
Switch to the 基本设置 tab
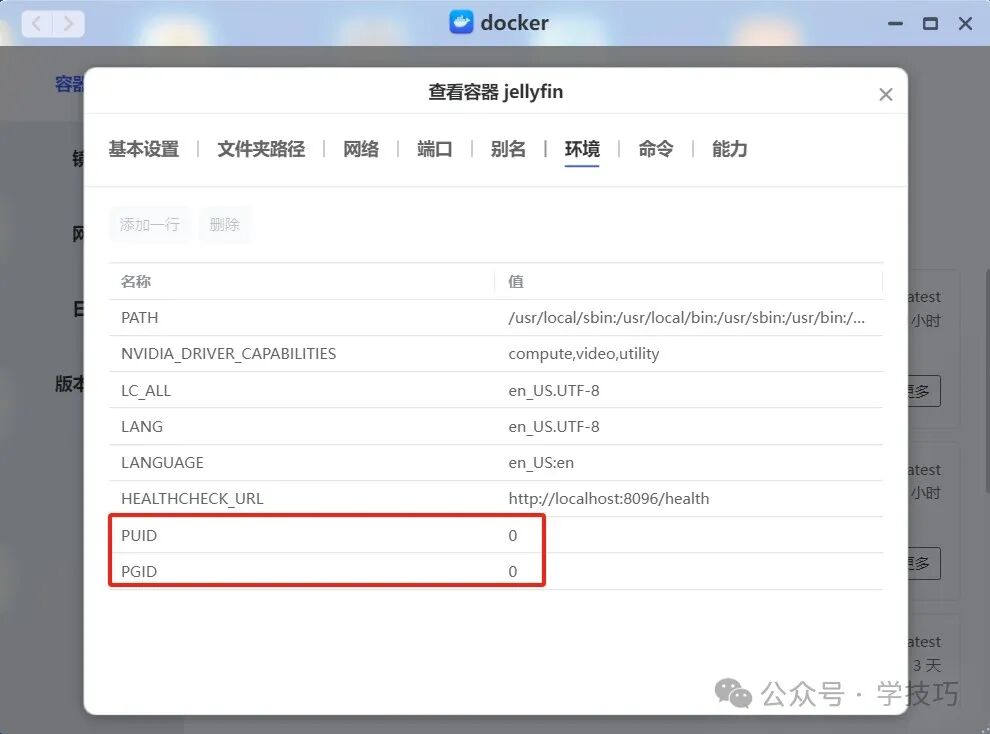145,148
